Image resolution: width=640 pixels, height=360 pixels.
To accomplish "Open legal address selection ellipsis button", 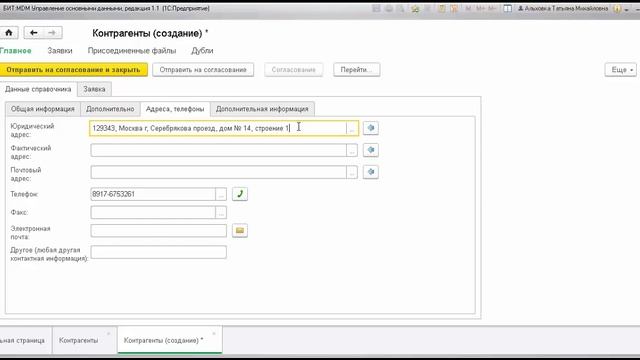I will [351, 128].
